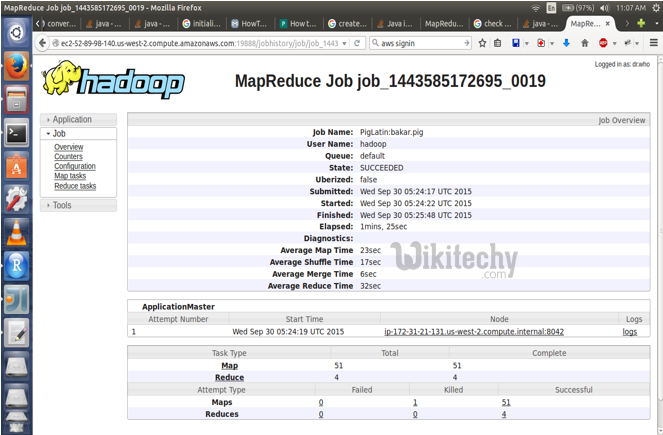663x435 pixels.
Task: Click the successful Maps count 51
Action: point(506,402)
